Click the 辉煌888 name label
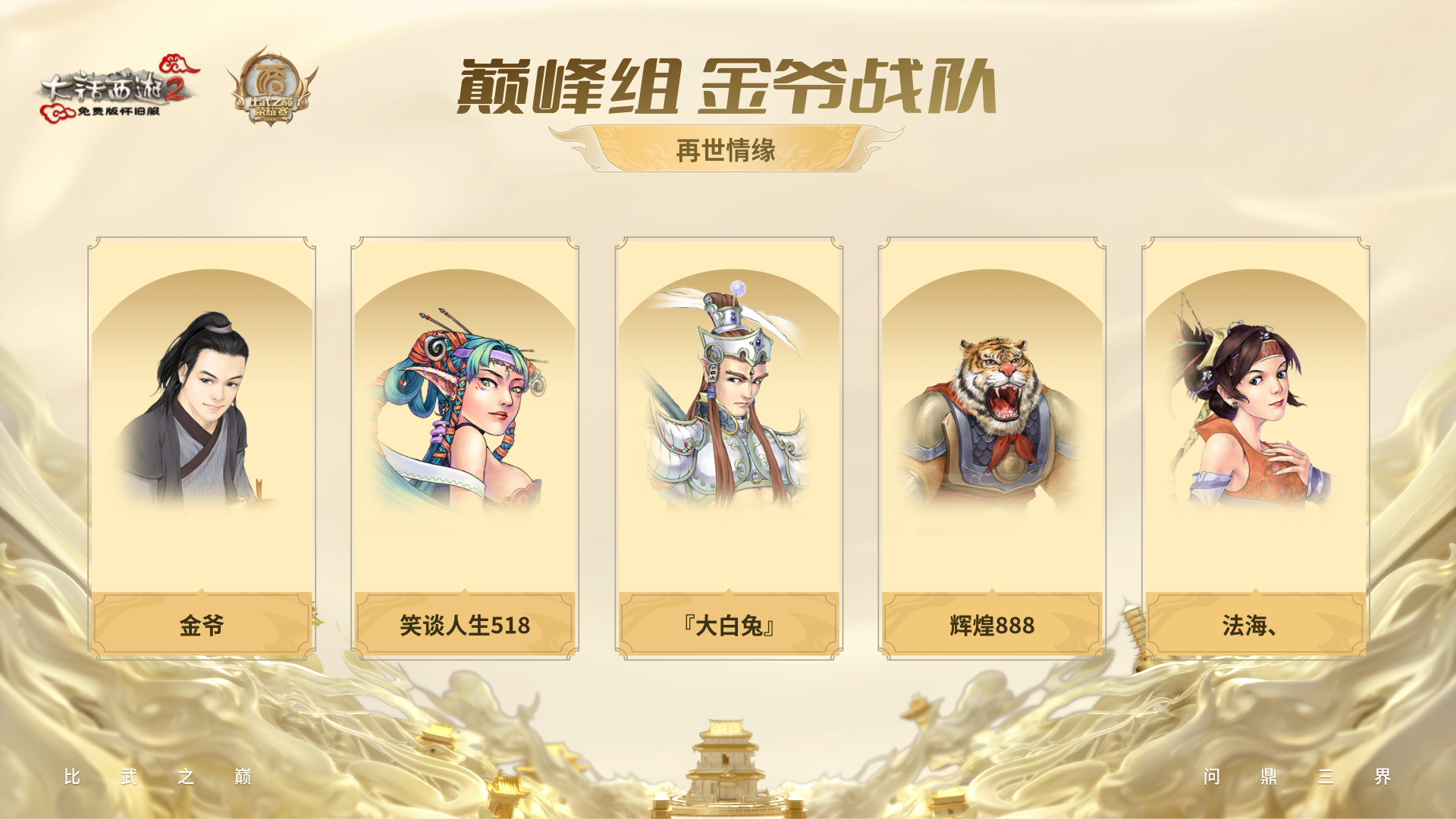1456x819 pixels. [992, 626]
